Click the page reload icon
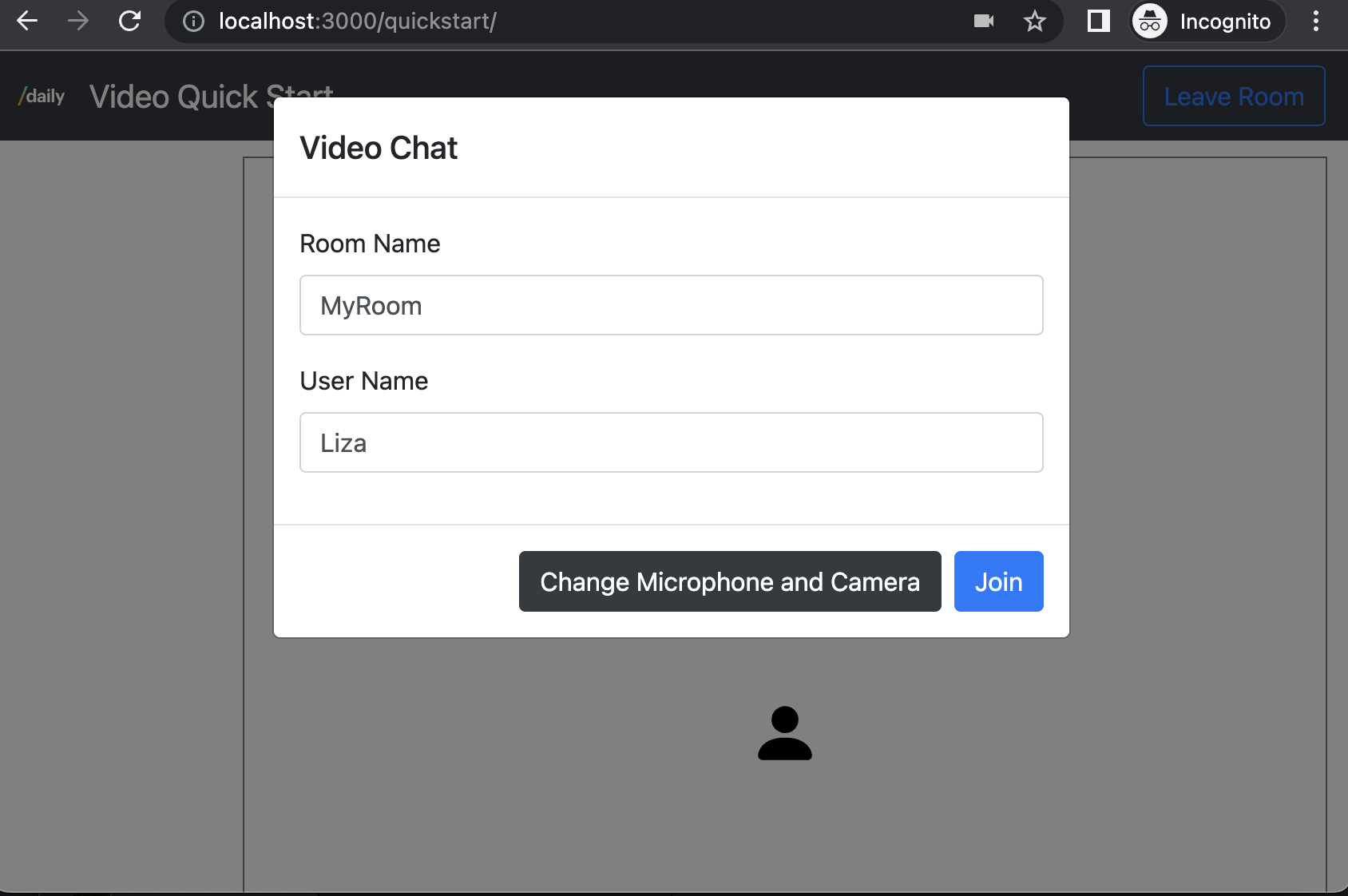The image size is (1348, 896). 130,22
